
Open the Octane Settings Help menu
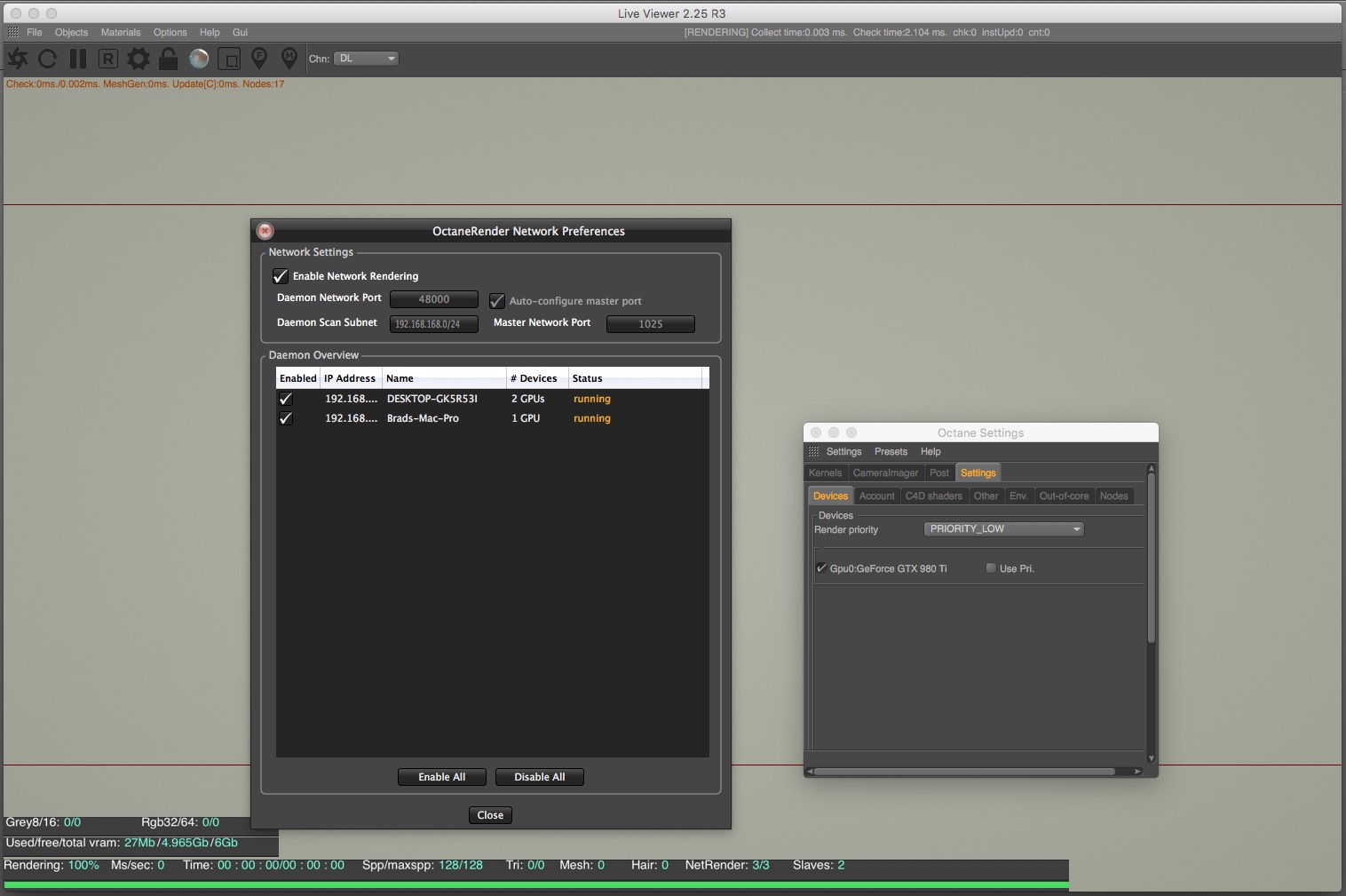coord(930,452)
